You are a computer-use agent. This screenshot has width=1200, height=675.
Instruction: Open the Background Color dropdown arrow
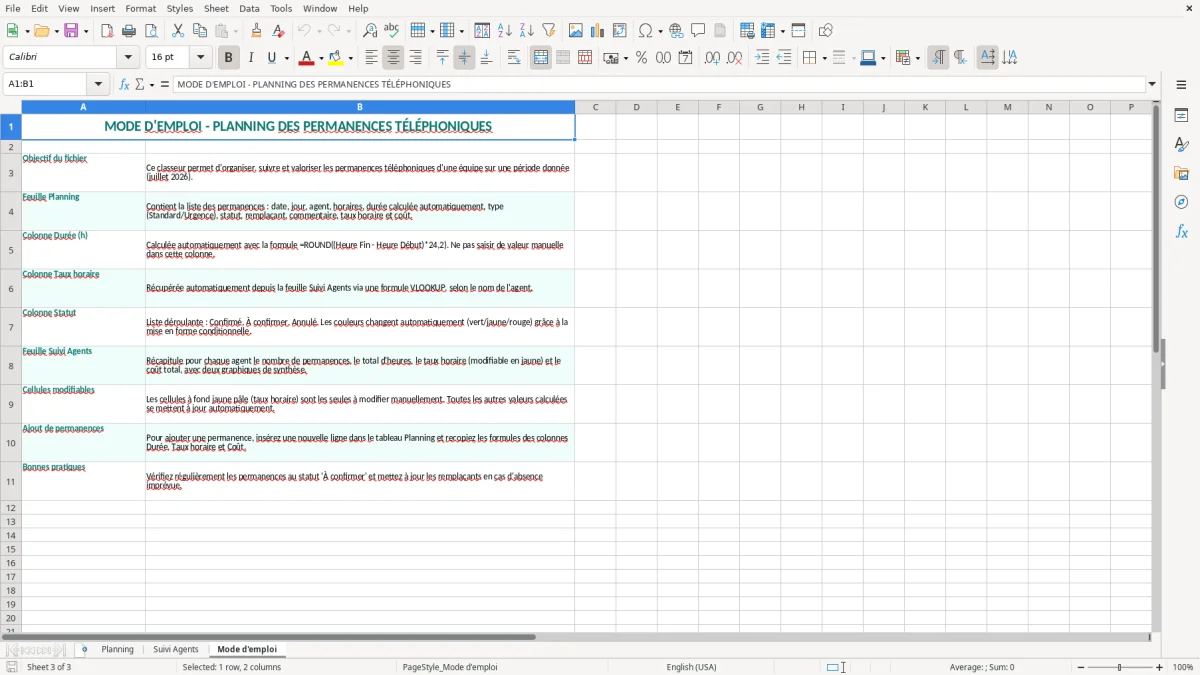click(350, 58)
